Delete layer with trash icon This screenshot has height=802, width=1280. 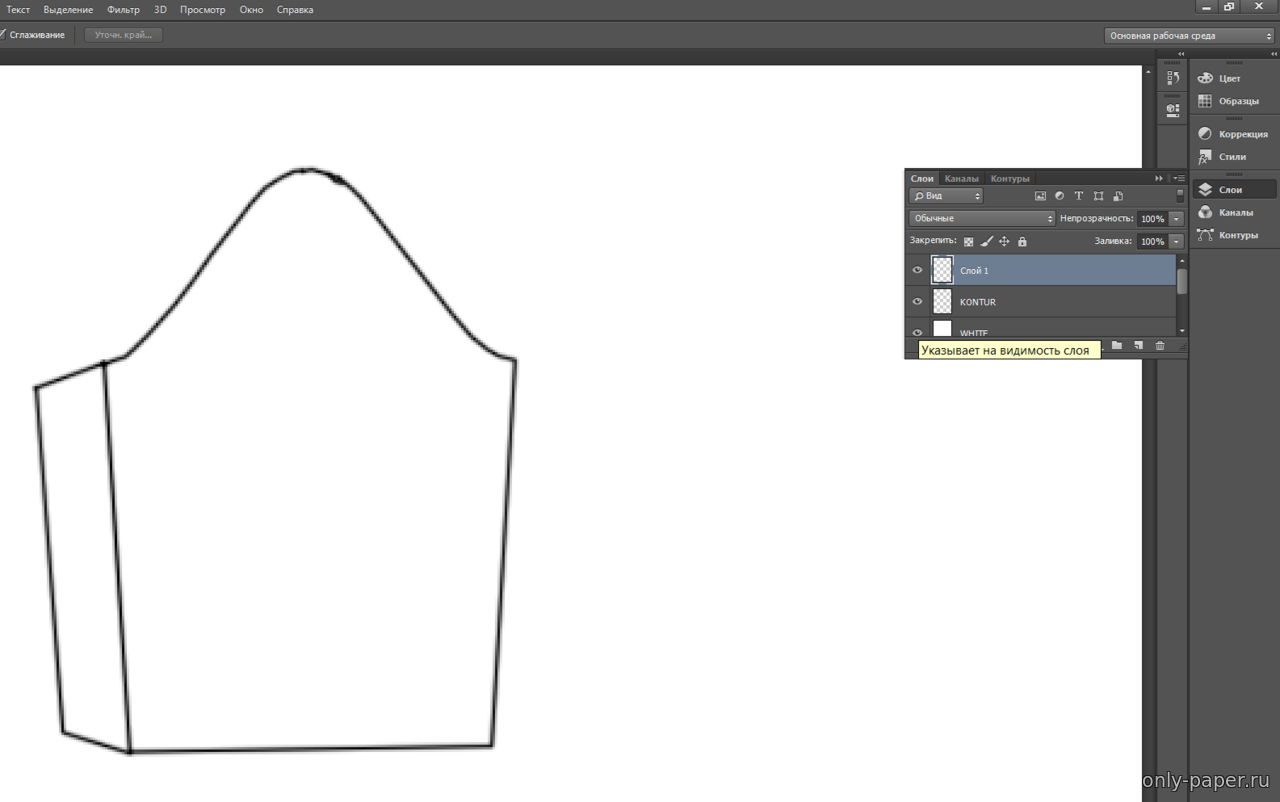(x=1160, y=346)
